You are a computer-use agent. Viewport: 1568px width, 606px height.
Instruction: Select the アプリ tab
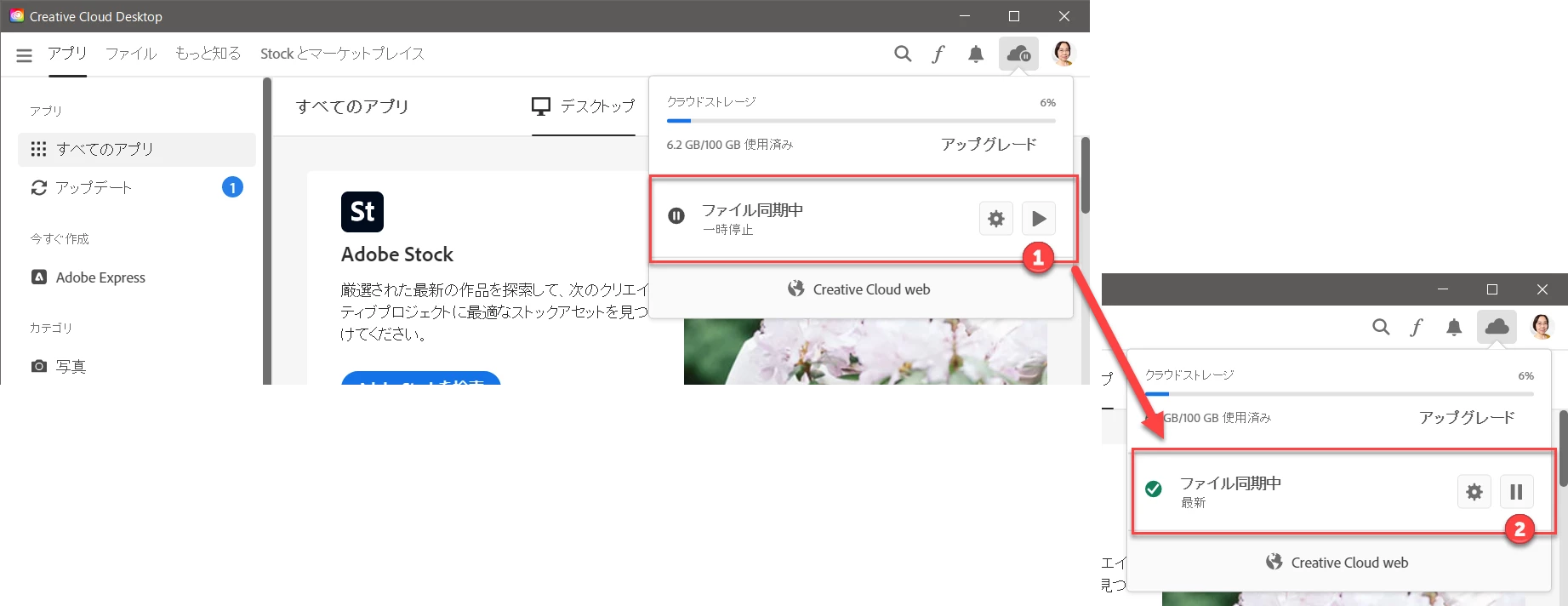(67, 53)
